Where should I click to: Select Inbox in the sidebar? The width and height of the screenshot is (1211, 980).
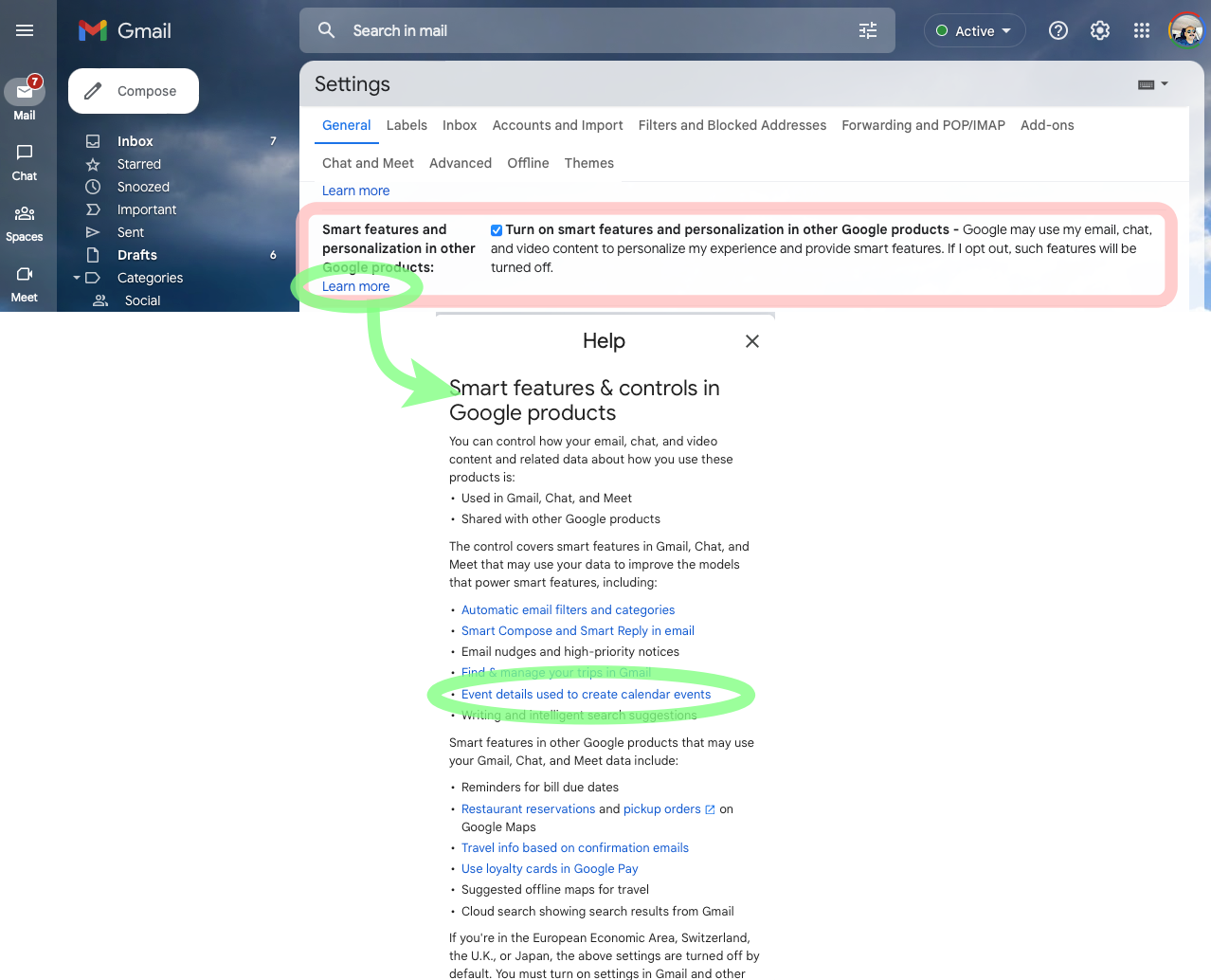click(135, 141)
